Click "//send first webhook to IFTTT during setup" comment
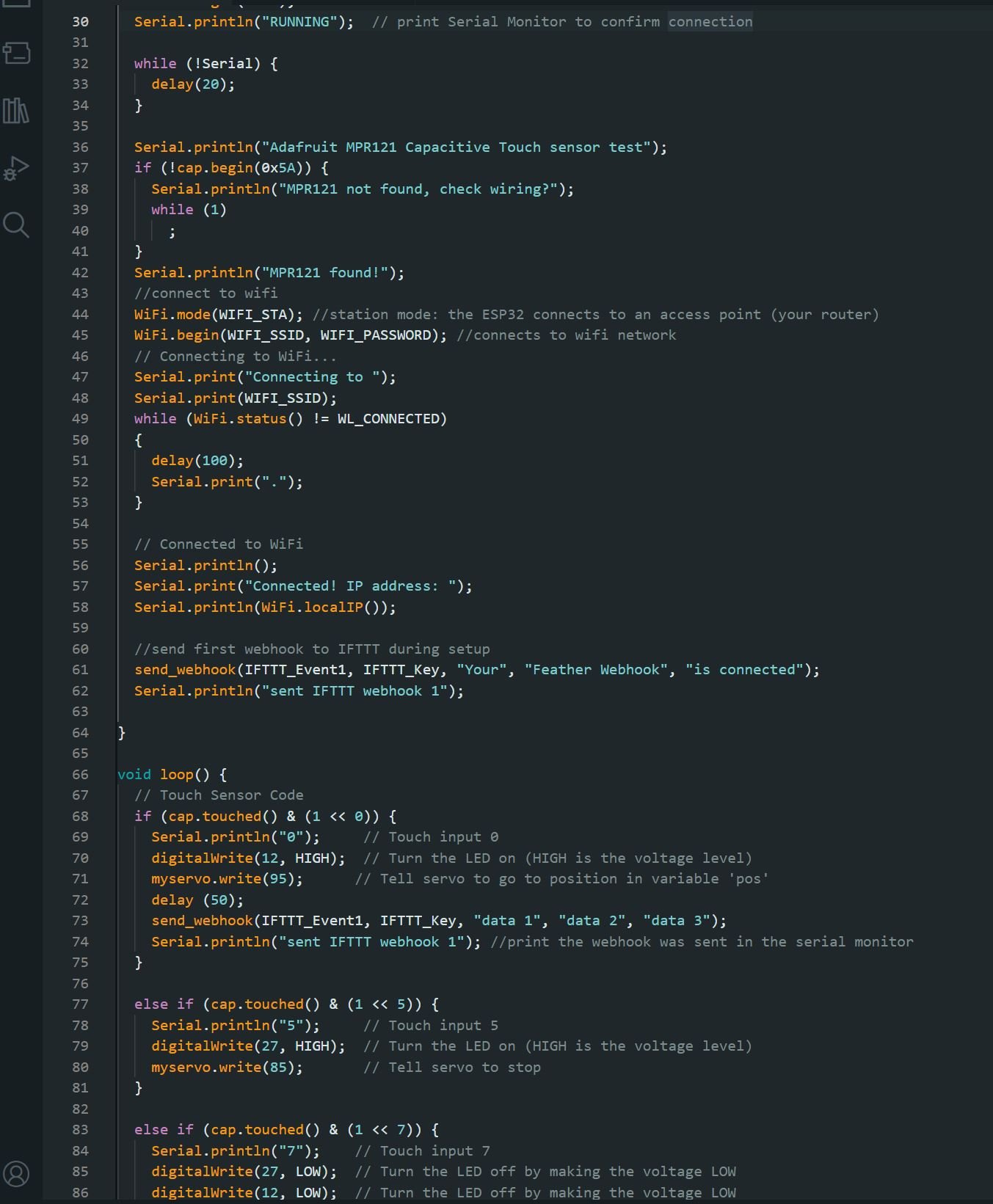This screenshot has height=1204, width=993. click(312, 649)
